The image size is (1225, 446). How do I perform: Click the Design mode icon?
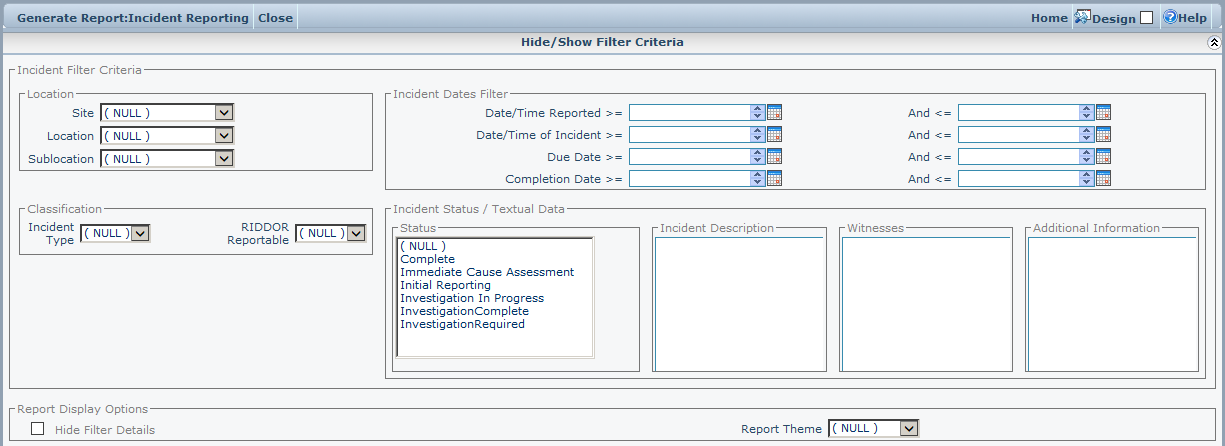pos(1082,17)
